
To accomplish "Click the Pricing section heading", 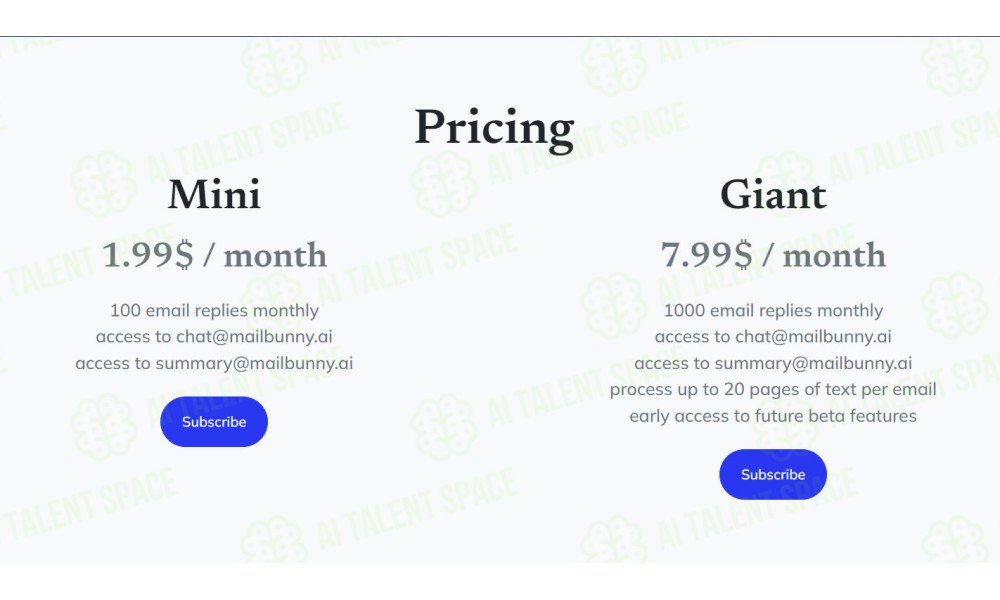I will click(495, 128).
